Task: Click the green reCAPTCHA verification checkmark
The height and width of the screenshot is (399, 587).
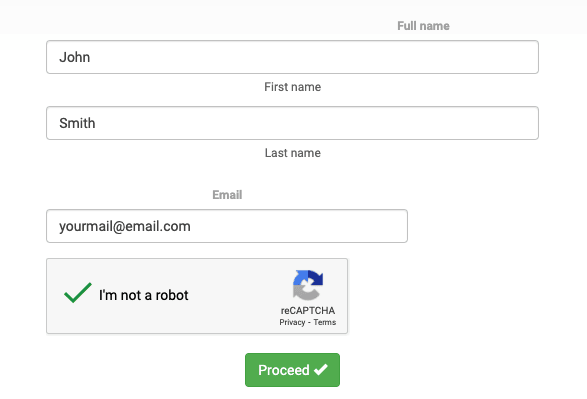Action: tap(78, 292)
